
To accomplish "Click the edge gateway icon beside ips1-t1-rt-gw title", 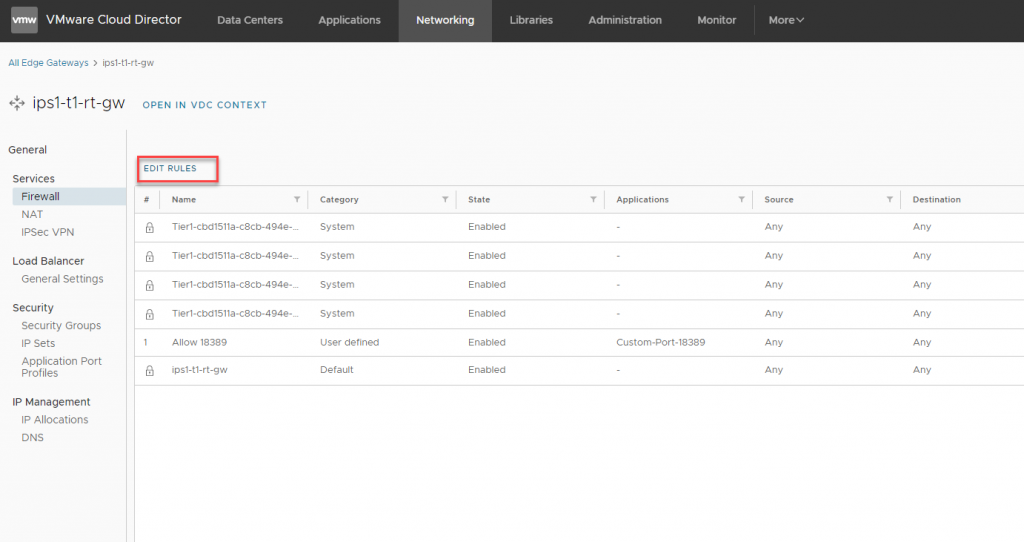I will coord(16,103).
